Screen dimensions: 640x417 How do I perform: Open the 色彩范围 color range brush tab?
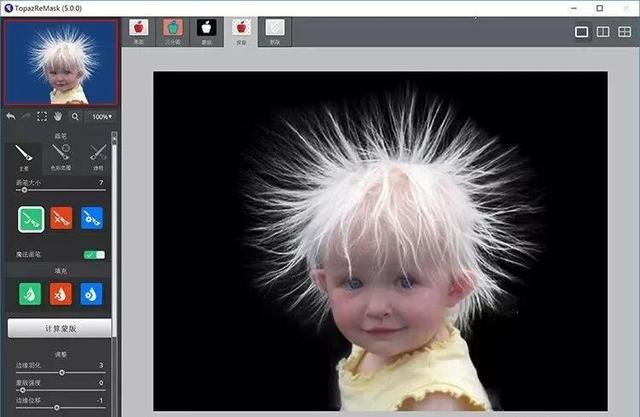[61, 155]
